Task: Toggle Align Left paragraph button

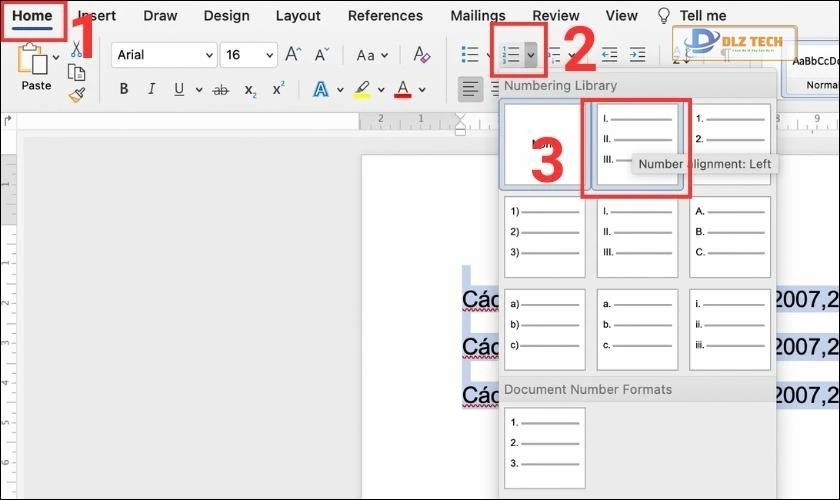Action: coord(469,89)
